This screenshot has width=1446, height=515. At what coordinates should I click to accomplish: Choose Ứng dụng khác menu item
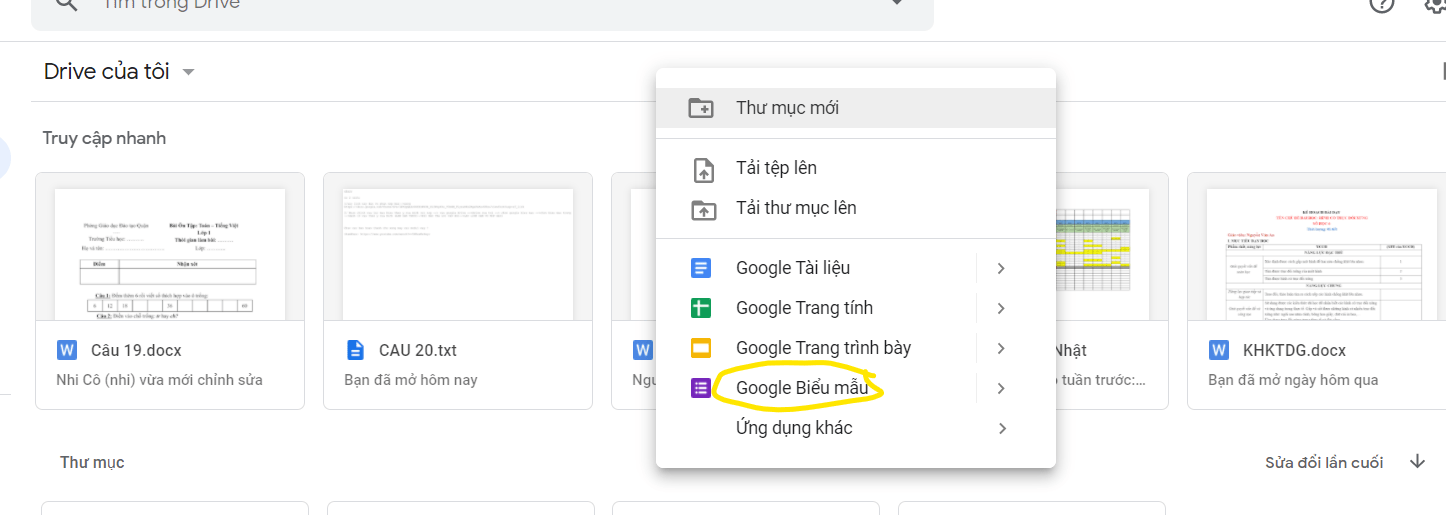[x=794, y=428]
